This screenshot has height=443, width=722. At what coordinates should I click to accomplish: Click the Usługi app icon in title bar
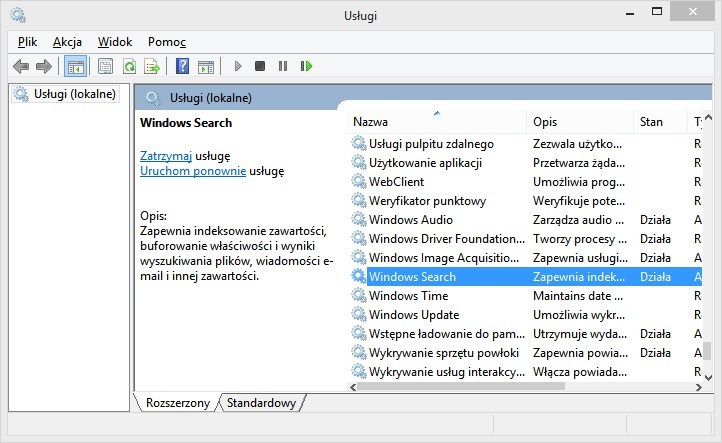(18, 15)
